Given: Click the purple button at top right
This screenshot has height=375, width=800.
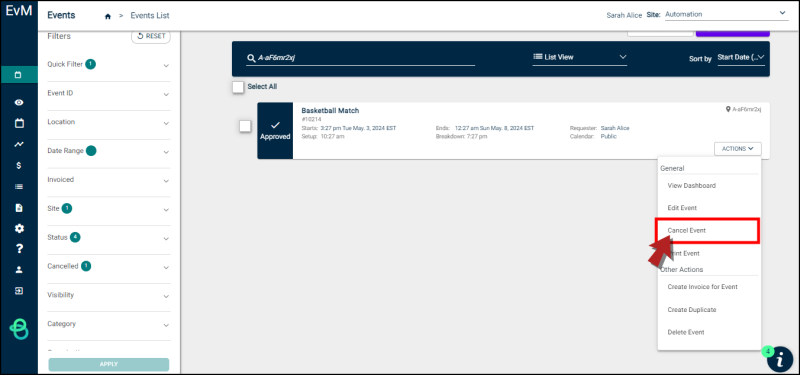Looking at the screenshot, I should pos(733,34).
